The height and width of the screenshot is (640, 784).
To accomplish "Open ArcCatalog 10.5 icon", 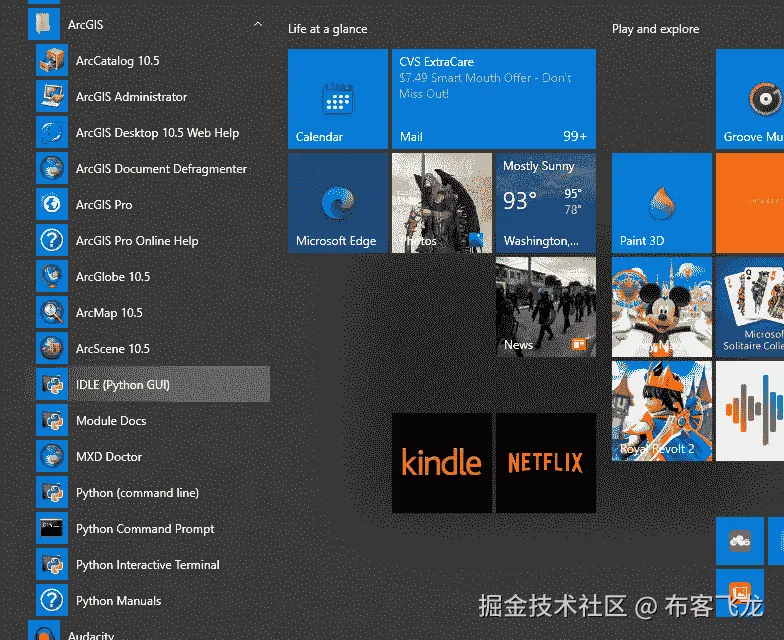I will [x=52, y=60].
